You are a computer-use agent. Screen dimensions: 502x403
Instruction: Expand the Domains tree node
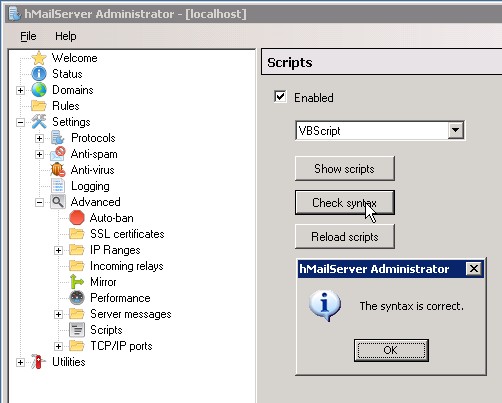tap(20, 90)
